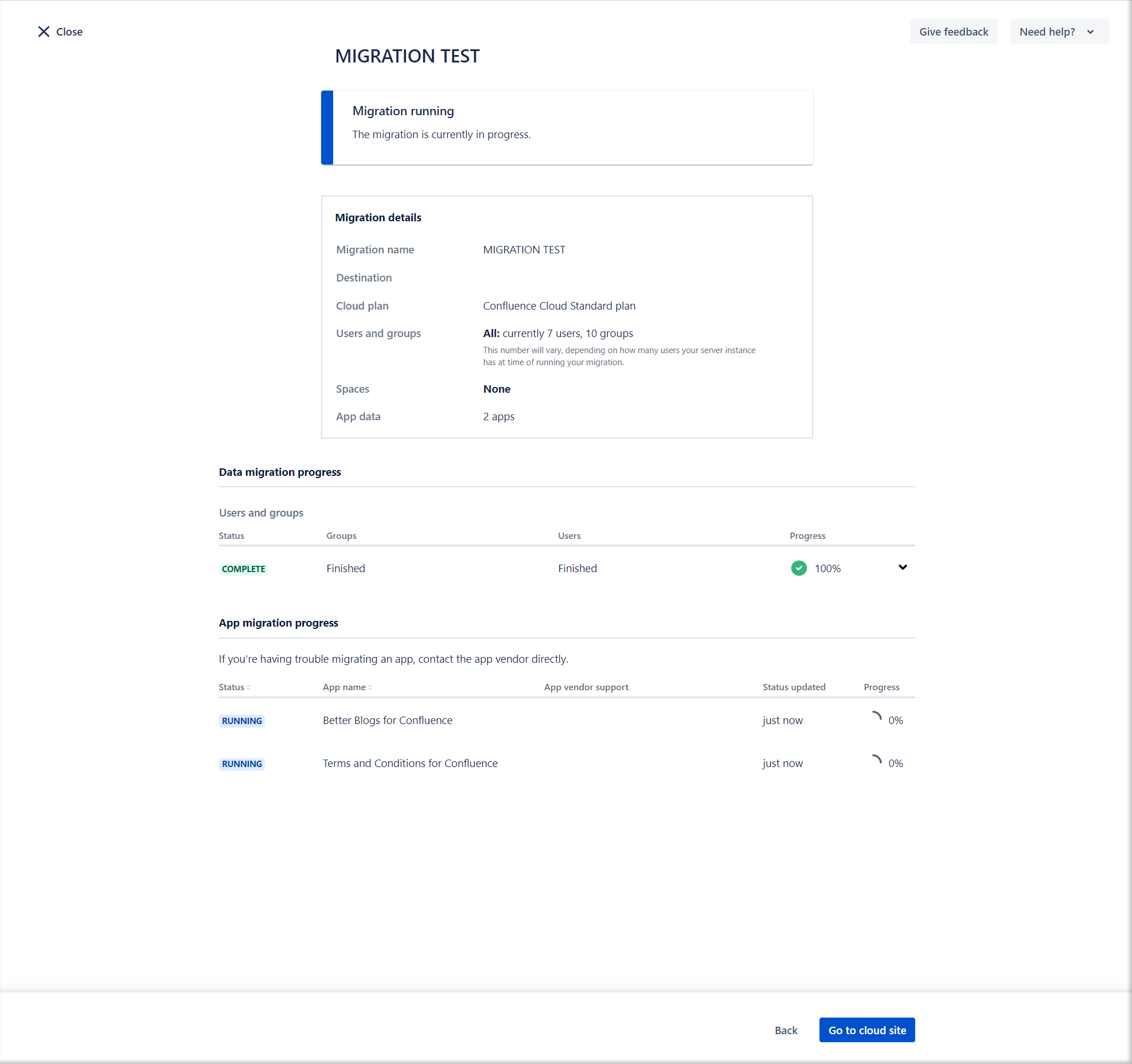Click the Back button
This screenshot has width=1132, height=1064.
pyautogui.click(x=786, y=1030)
